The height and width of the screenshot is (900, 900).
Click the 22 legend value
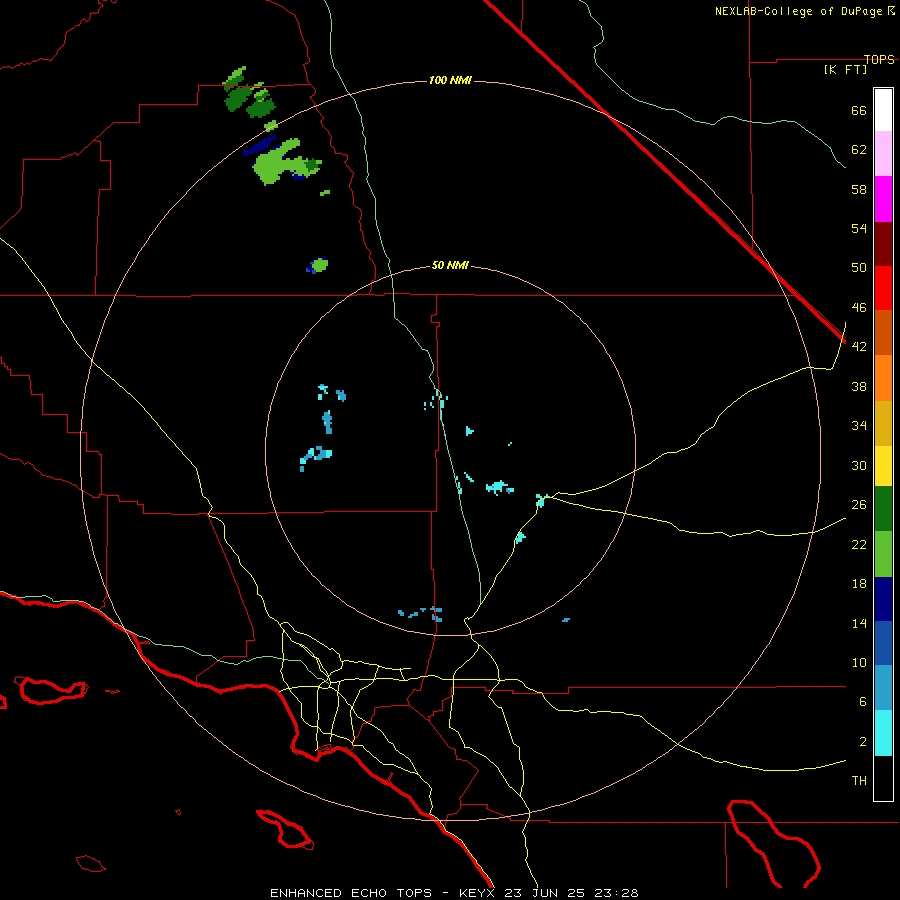(x=859, y=544)
